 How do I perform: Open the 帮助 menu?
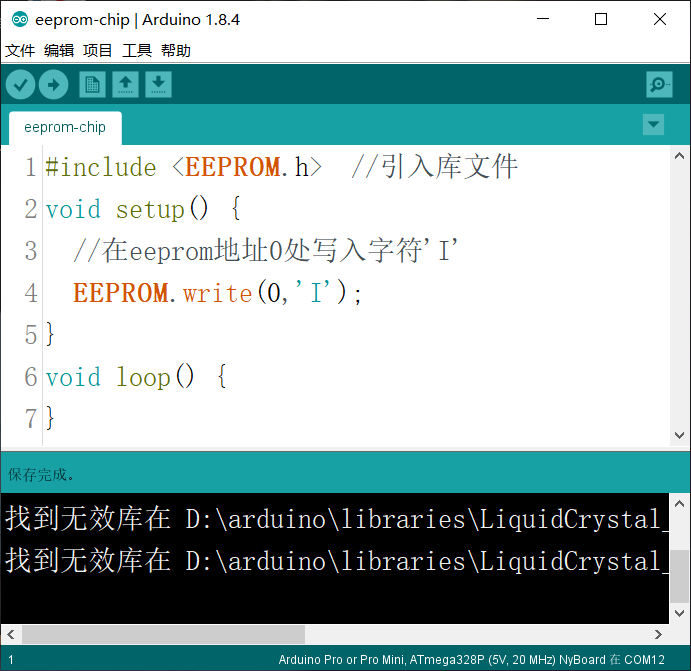[176, 51]
